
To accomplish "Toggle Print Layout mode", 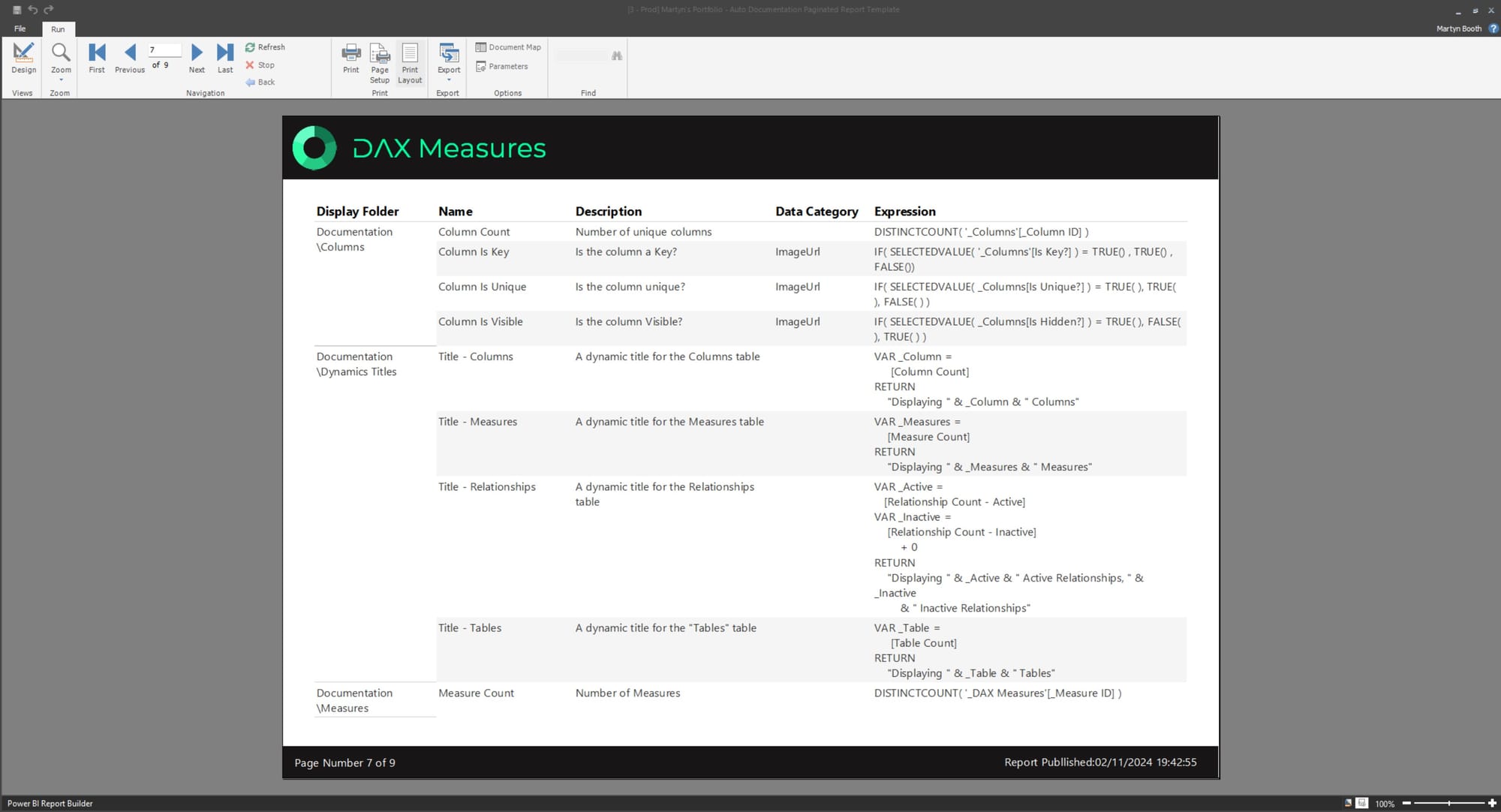I will [410, 62].
